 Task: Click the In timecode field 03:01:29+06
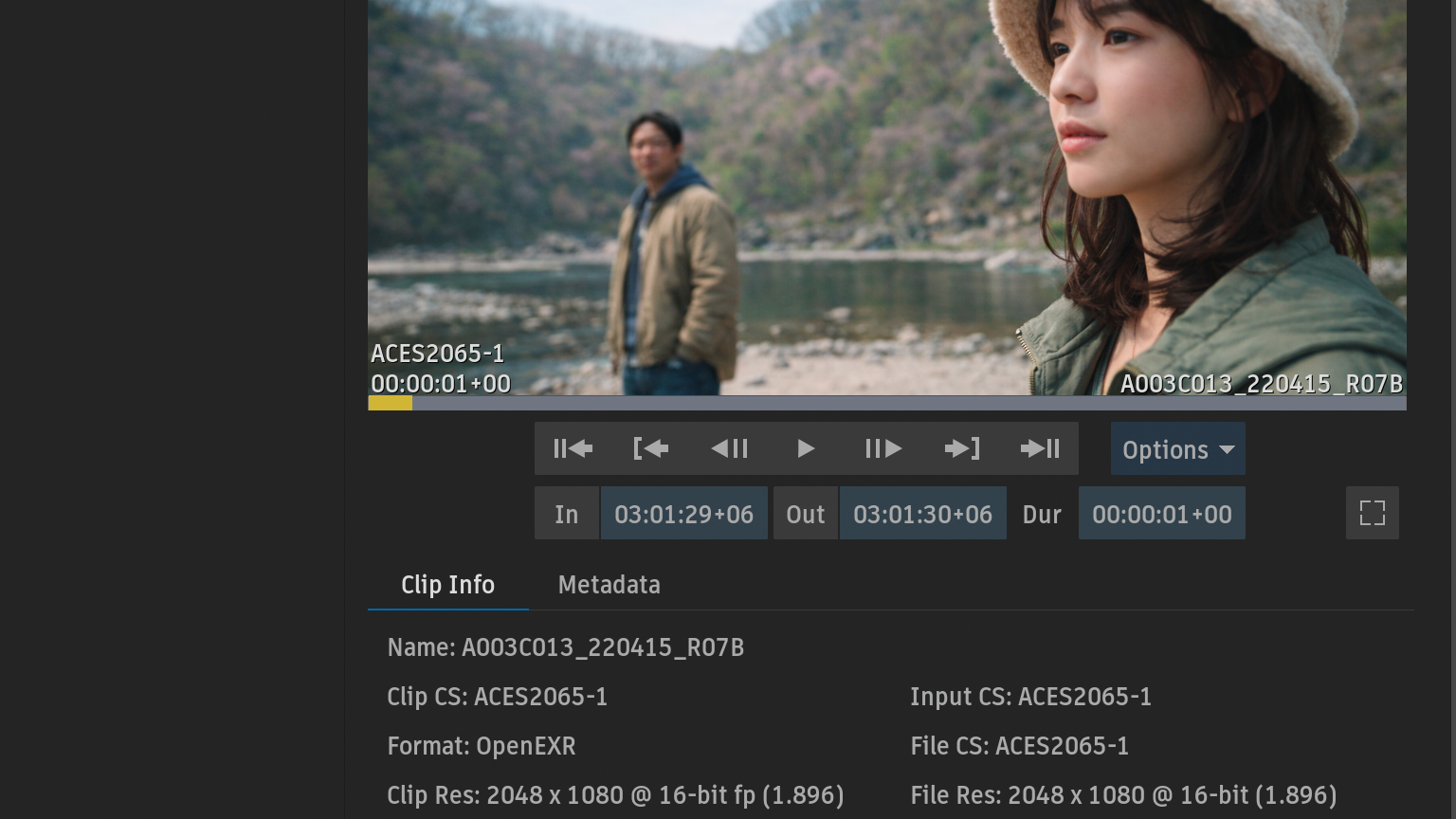[683, 514]
